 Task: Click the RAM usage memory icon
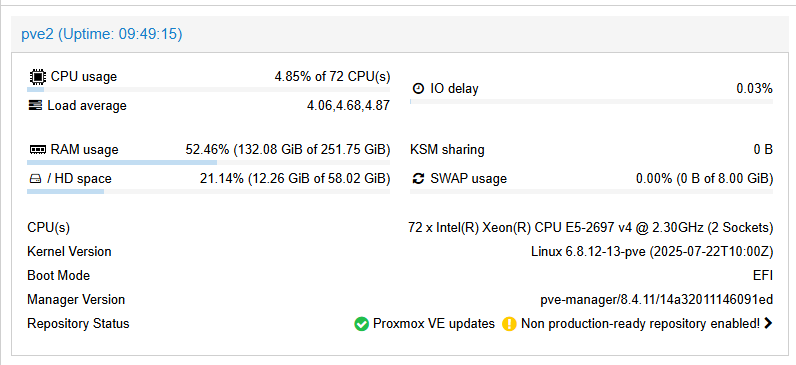(38, 150)
